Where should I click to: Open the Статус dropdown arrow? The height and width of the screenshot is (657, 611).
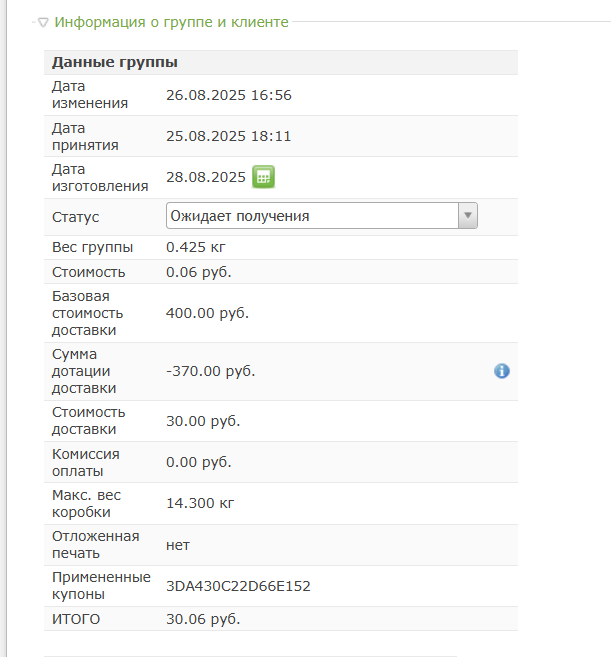point(468,216)
